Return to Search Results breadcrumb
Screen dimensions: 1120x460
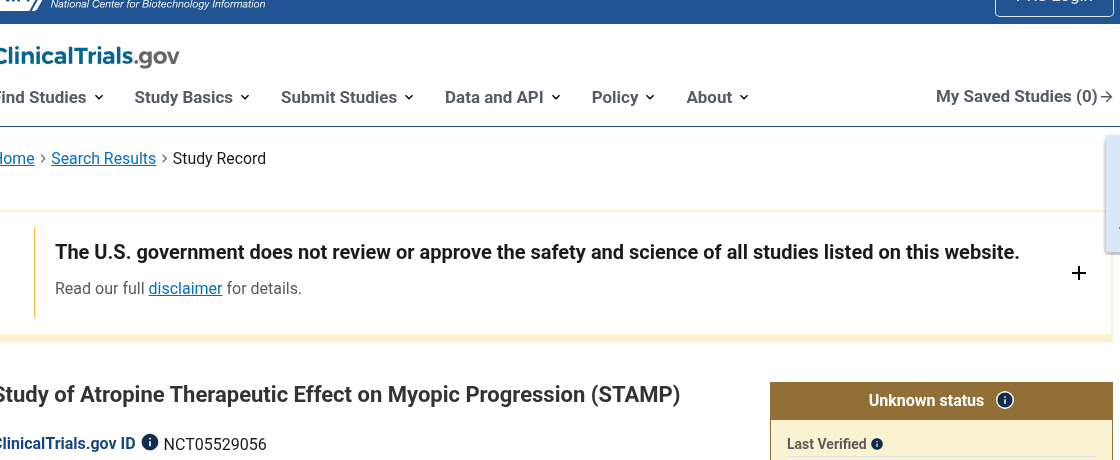(104, 159)
